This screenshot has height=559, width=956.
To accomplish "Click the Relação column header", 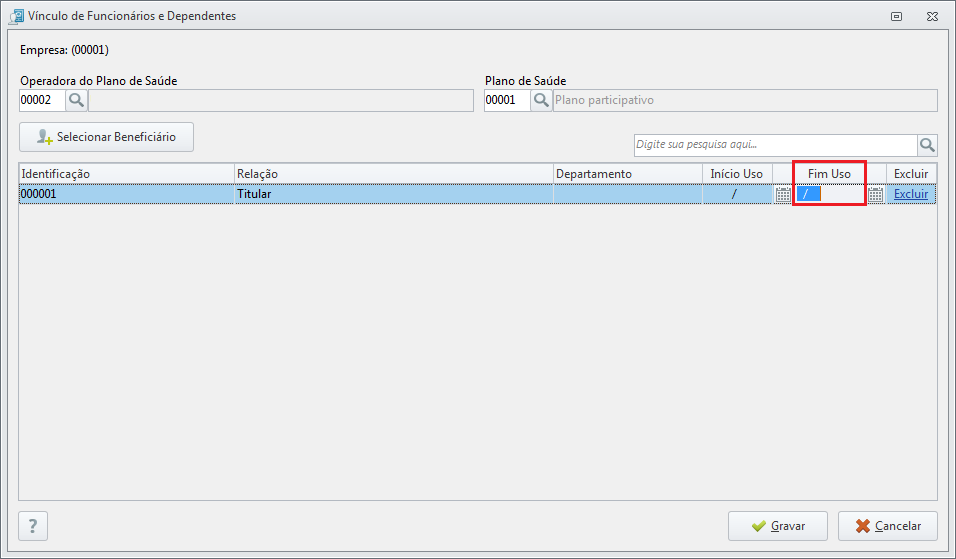I will 394,174.
